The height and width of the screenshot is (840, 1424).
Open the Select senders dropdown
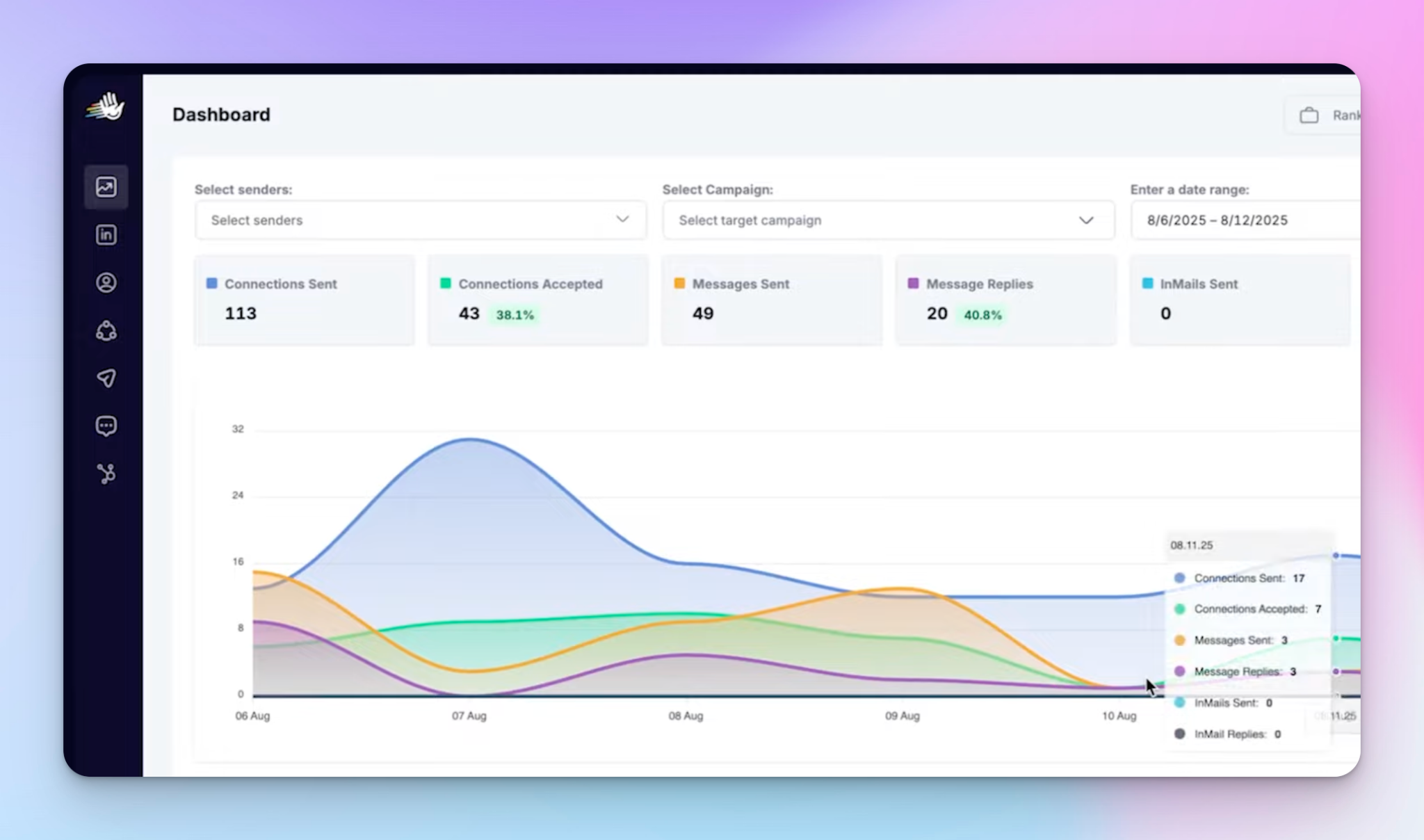tap(421, 220)
